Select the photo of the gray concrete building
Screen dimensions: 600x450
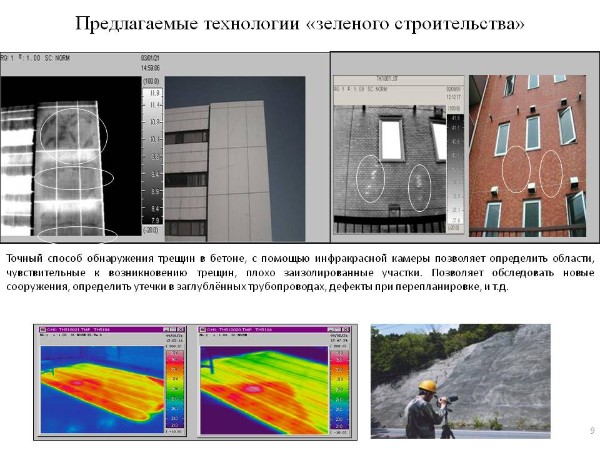click(235, 159)
